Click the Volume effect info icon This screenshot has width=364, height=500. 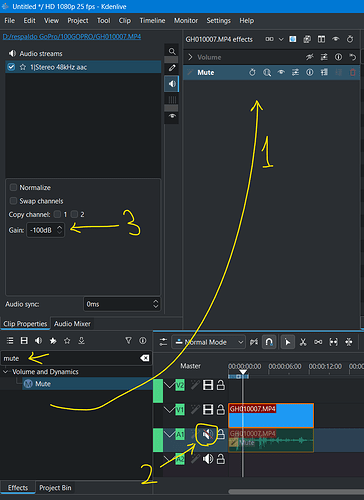[338, 57]
